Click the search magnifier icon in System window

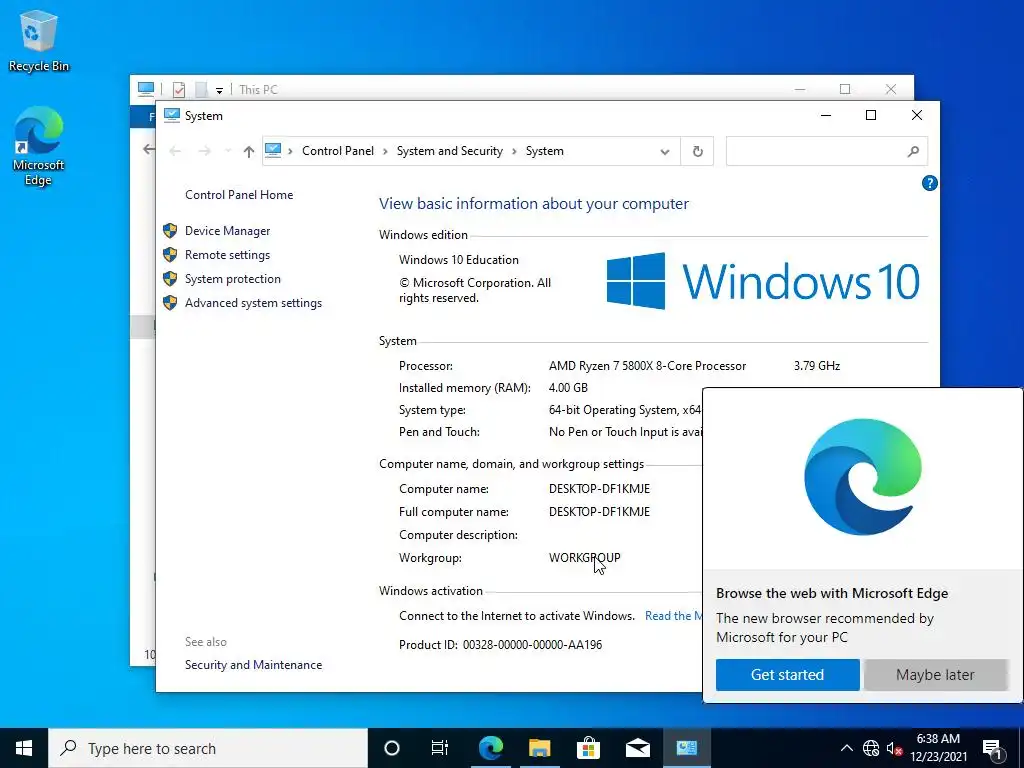914,152
